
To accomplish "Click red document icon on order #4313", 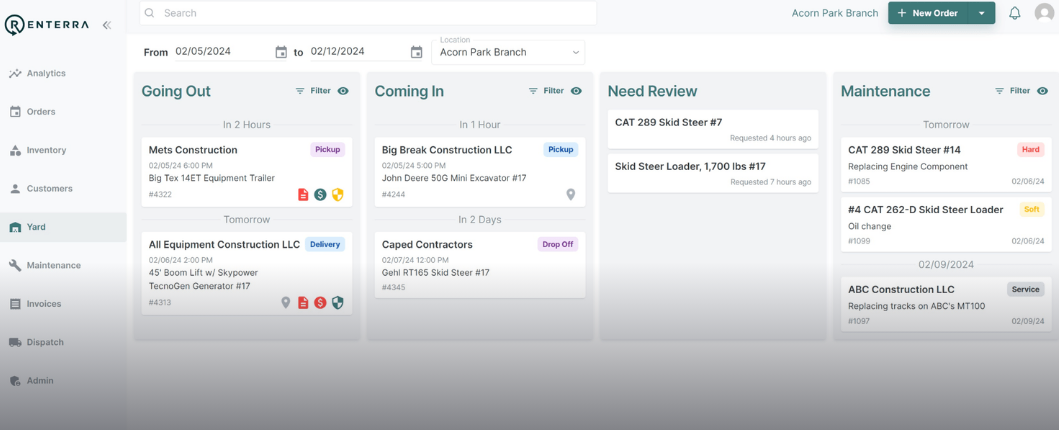I will (x=303, y=302).
